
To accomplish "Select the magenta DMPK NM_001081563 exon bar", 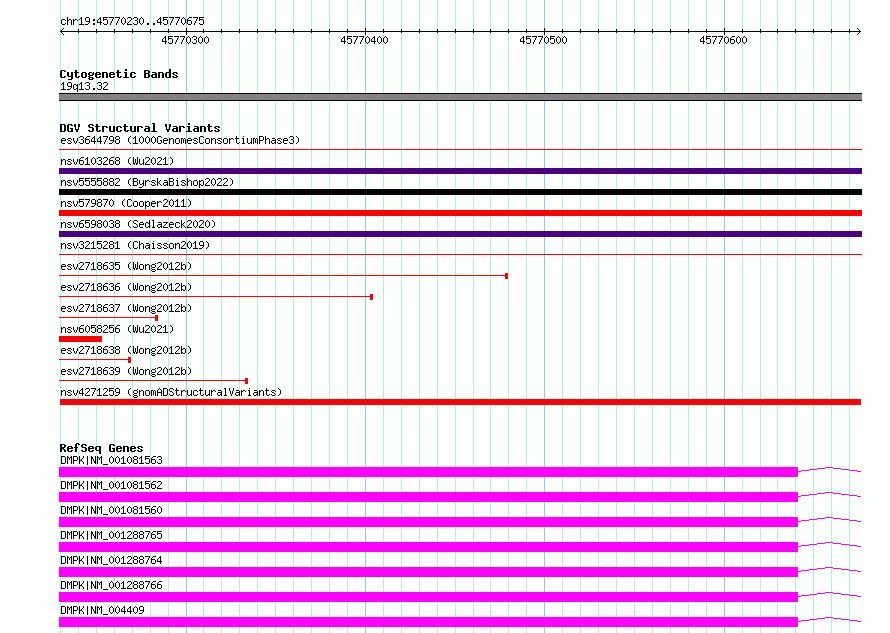I will pyautogui.click(x=429, y=472).
